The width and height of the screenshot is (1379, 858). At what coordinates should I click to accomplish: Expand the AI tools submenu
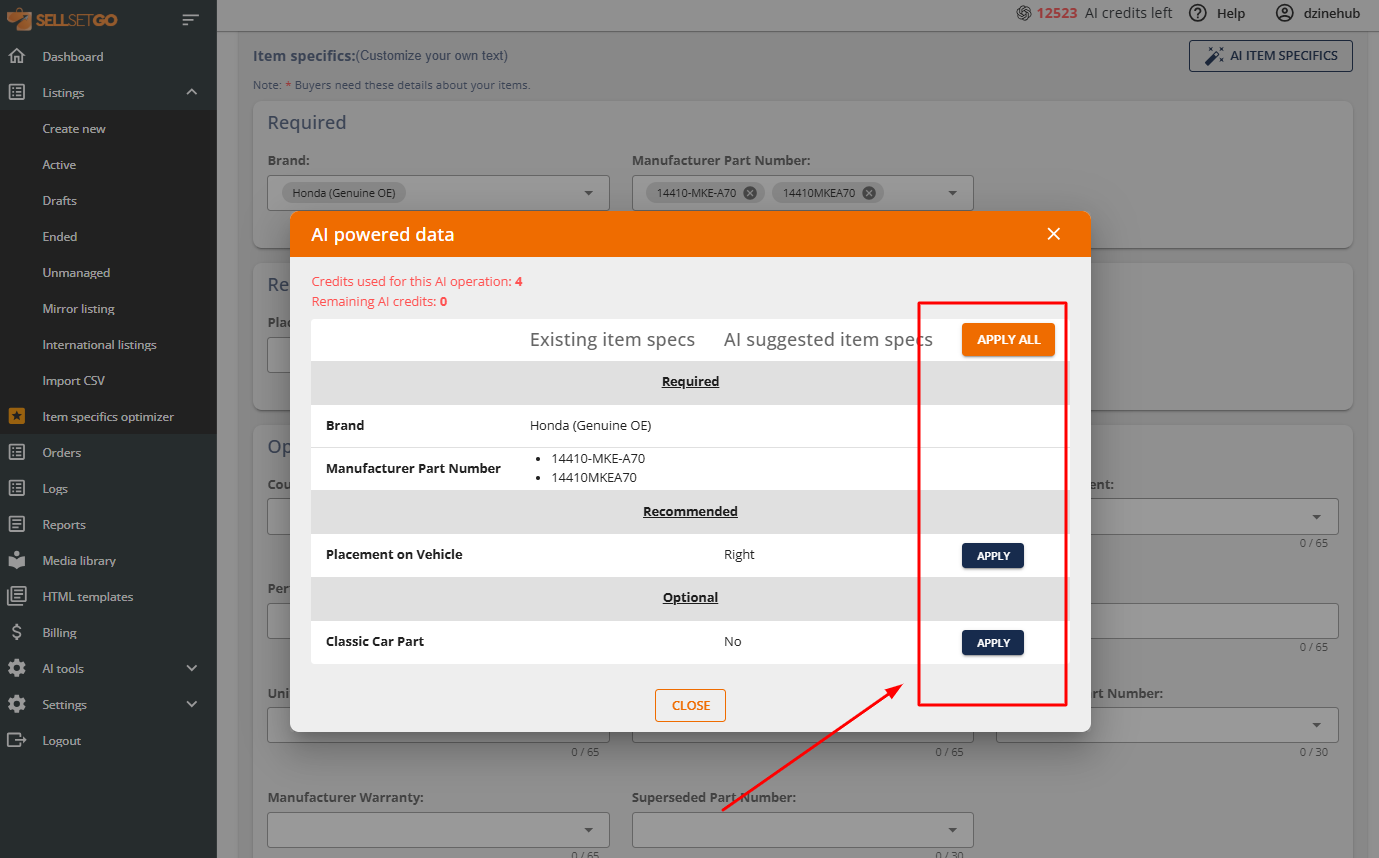coord(192,669)
